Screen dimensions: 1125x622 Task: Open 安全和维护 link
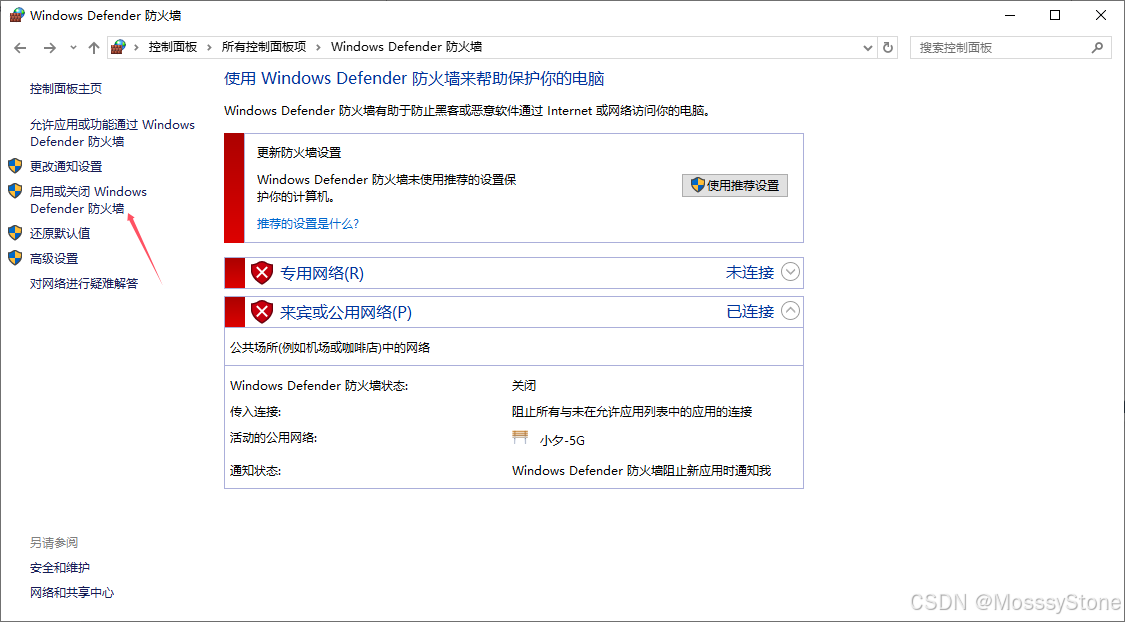[x=60, y=567]
